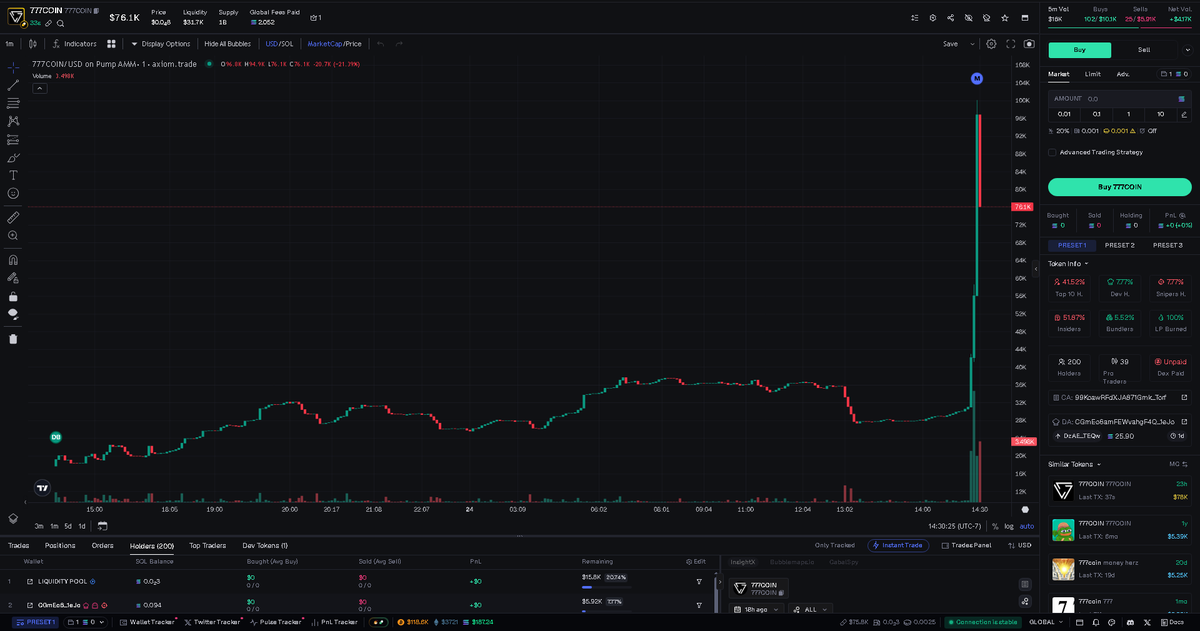The image size is (1200, 631).
Task: Open the chart layout grid icon
Action: tap(111, 44)
